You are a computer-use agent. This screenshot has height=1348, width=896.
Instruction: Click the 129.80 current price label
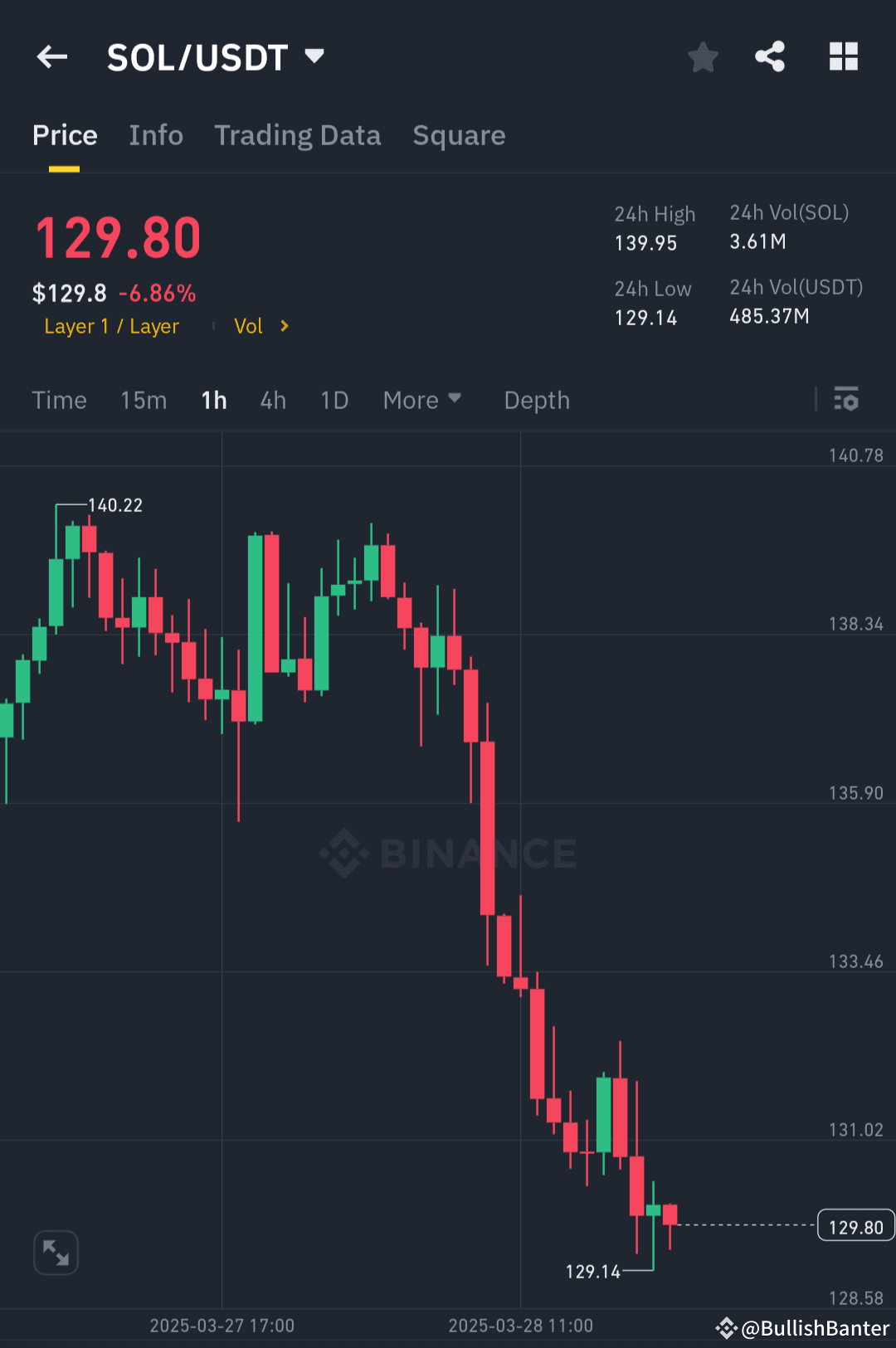click(855, 1226)
